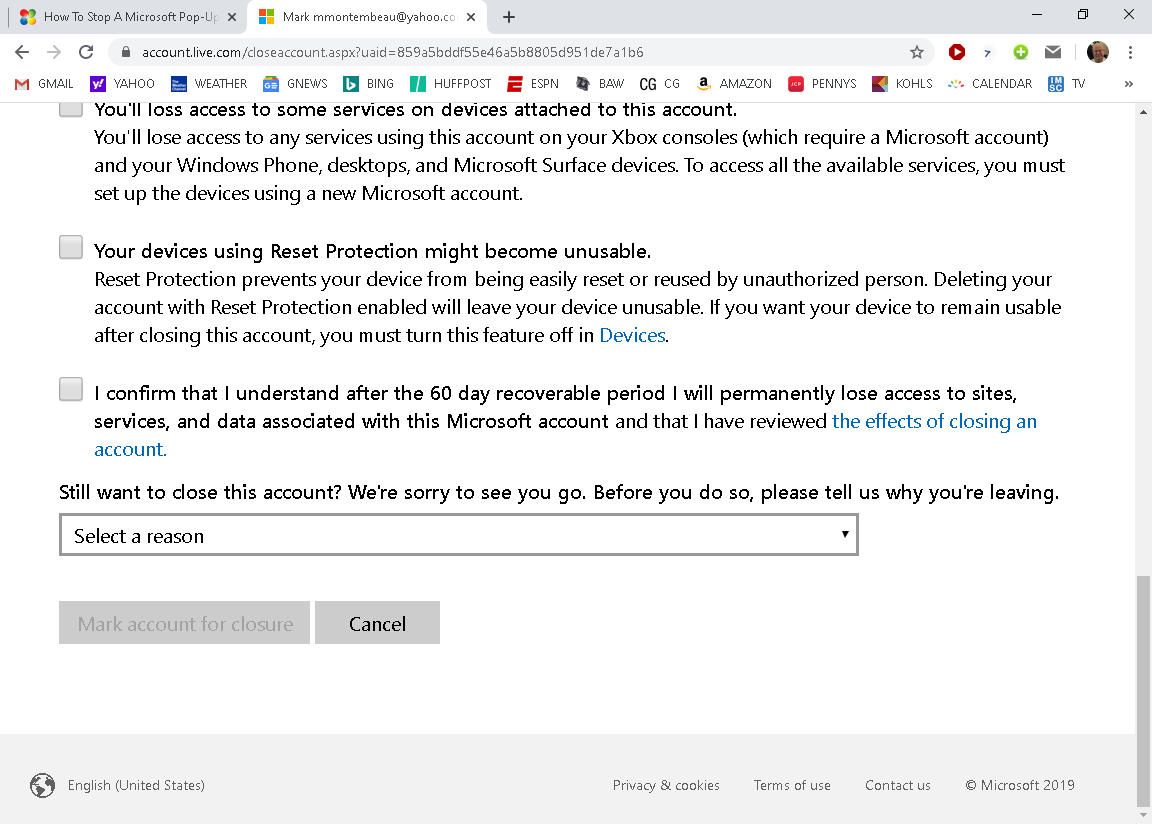Open the GMAIL bookmark

click(44, 84)
